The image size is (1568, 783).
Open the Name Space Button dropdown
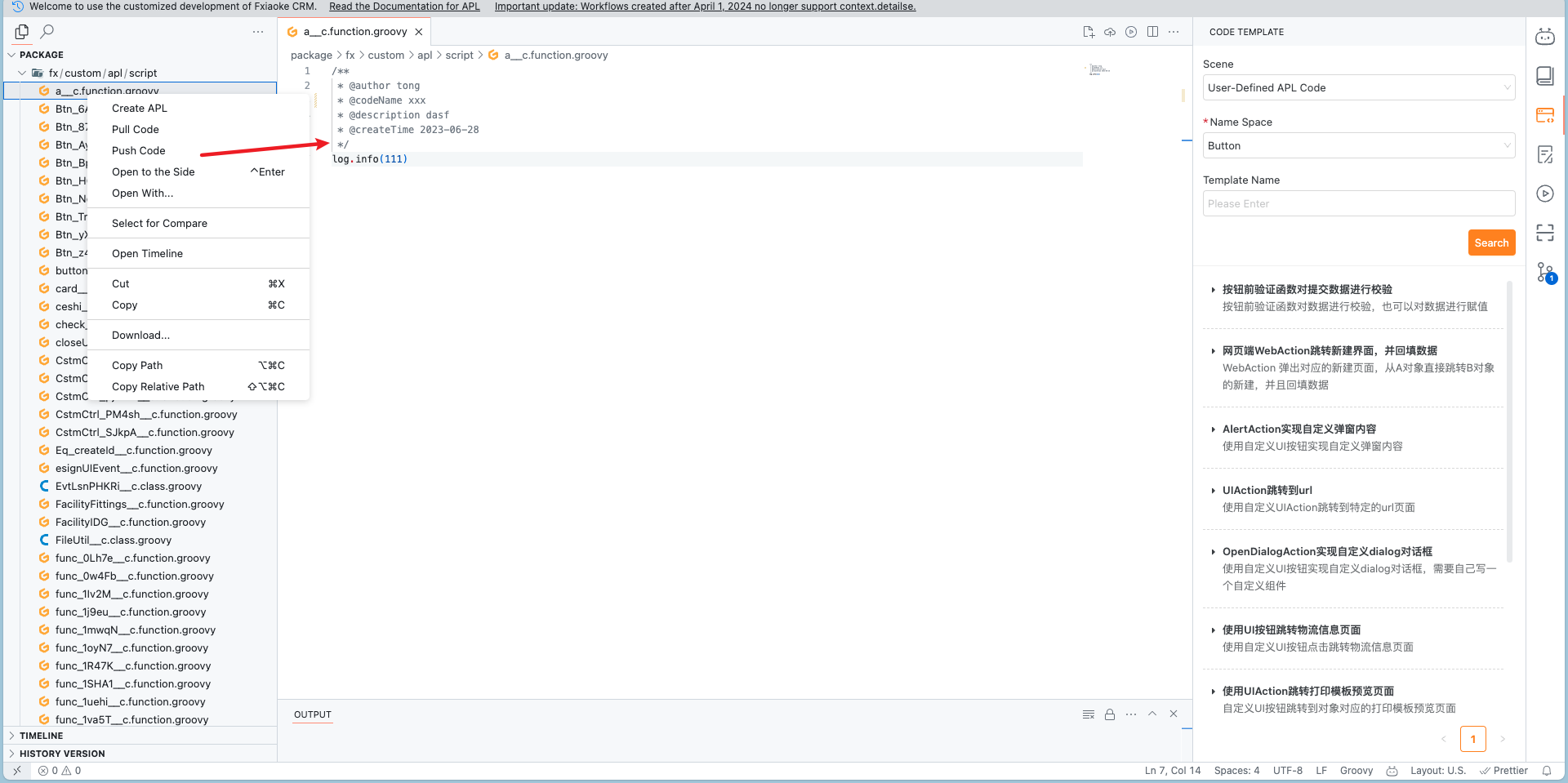point(1359,145)
